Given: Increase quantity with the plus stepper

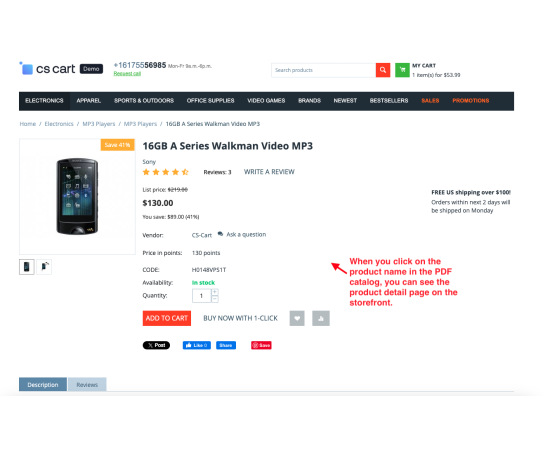Looking at the screenshot, I should (x=215, y=292).
